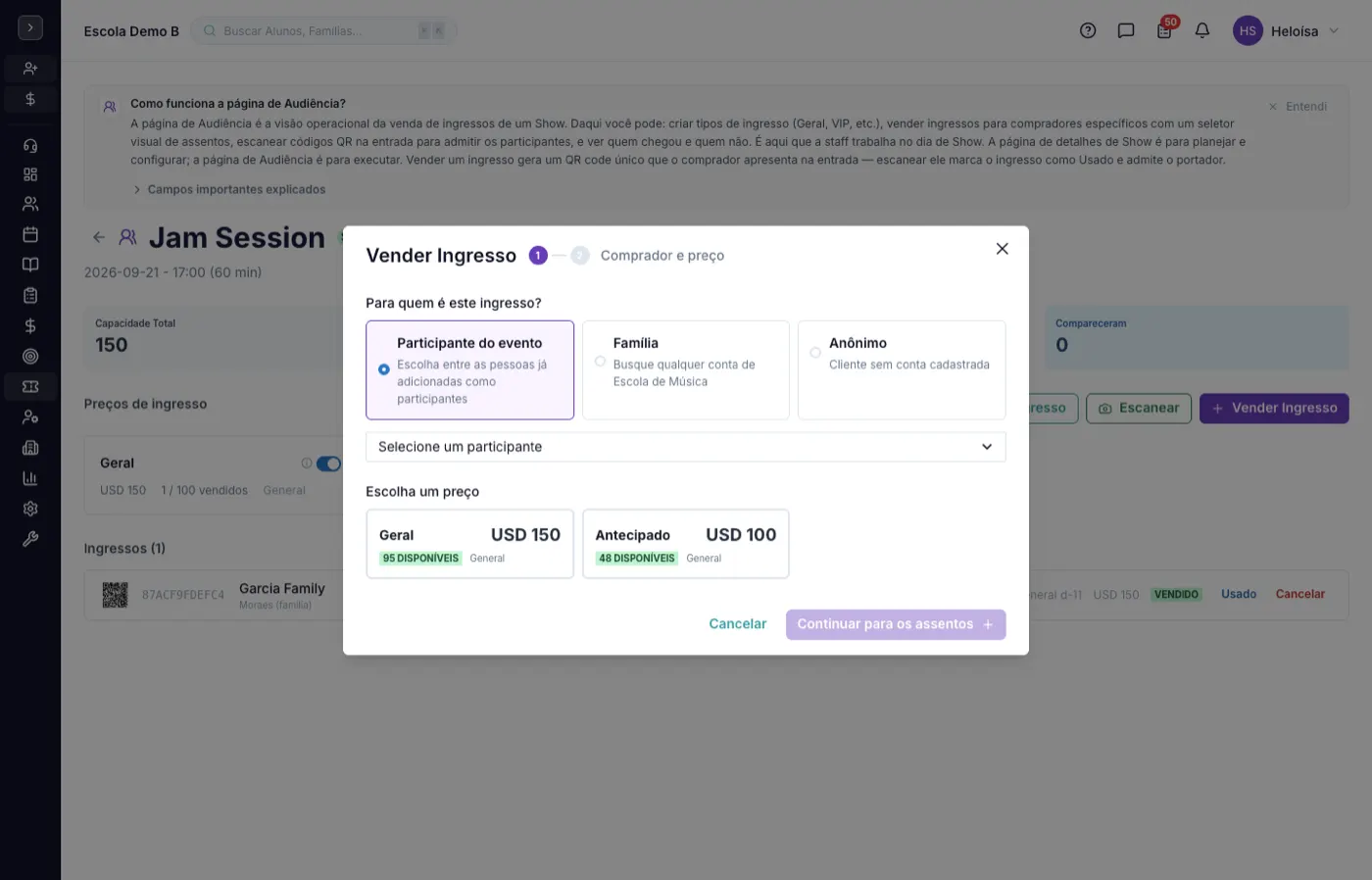
Task: Open the task list with the 50 badge
Action: (1164, 30)
